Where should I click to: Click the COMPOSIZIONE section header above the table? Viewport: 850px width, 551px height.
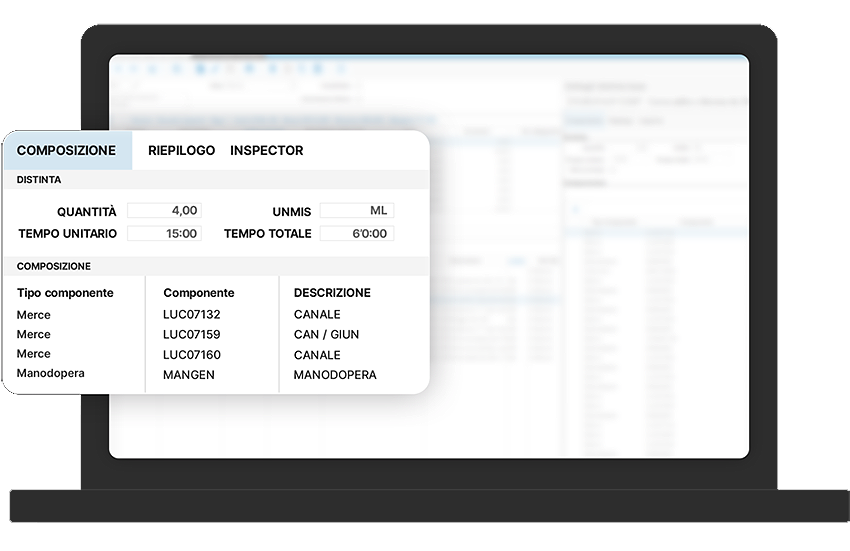[54, 267]
